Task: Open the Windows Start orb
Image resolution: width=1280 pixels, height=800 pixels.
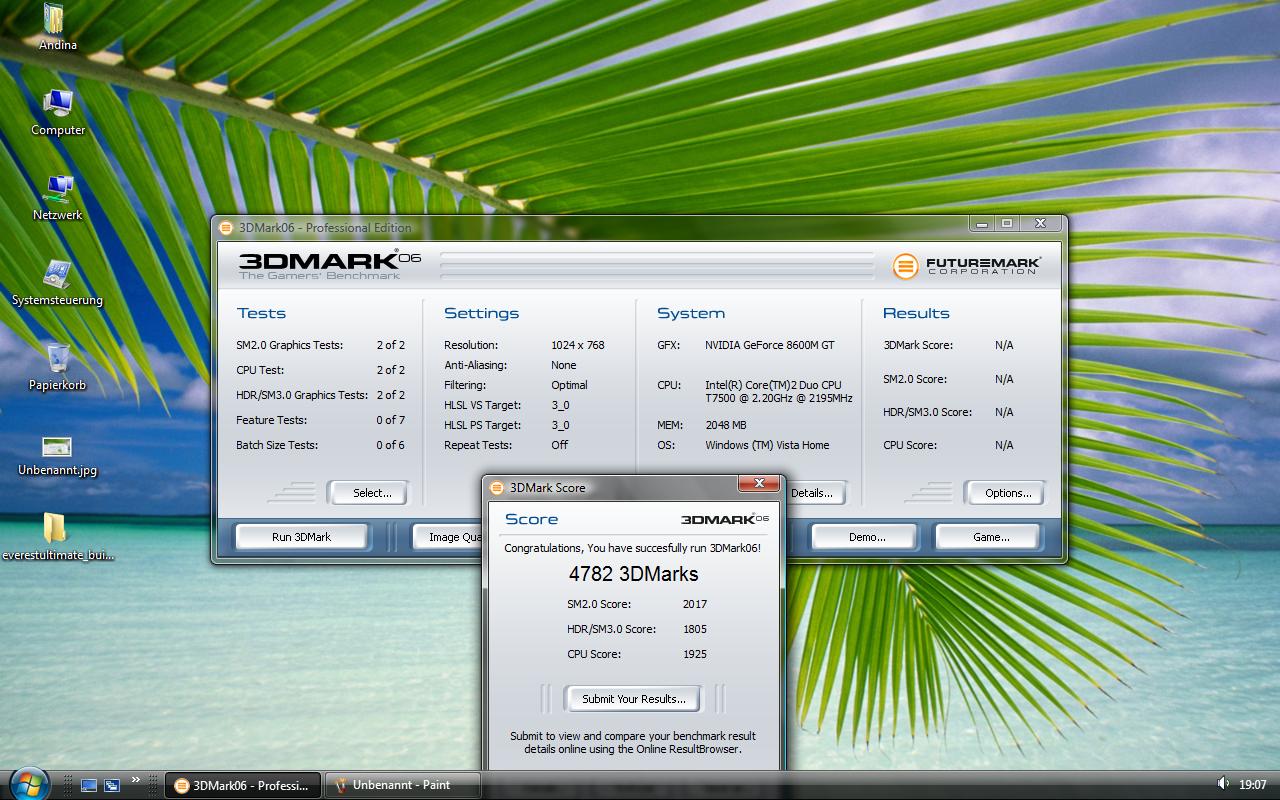Action: pos(27,784)
